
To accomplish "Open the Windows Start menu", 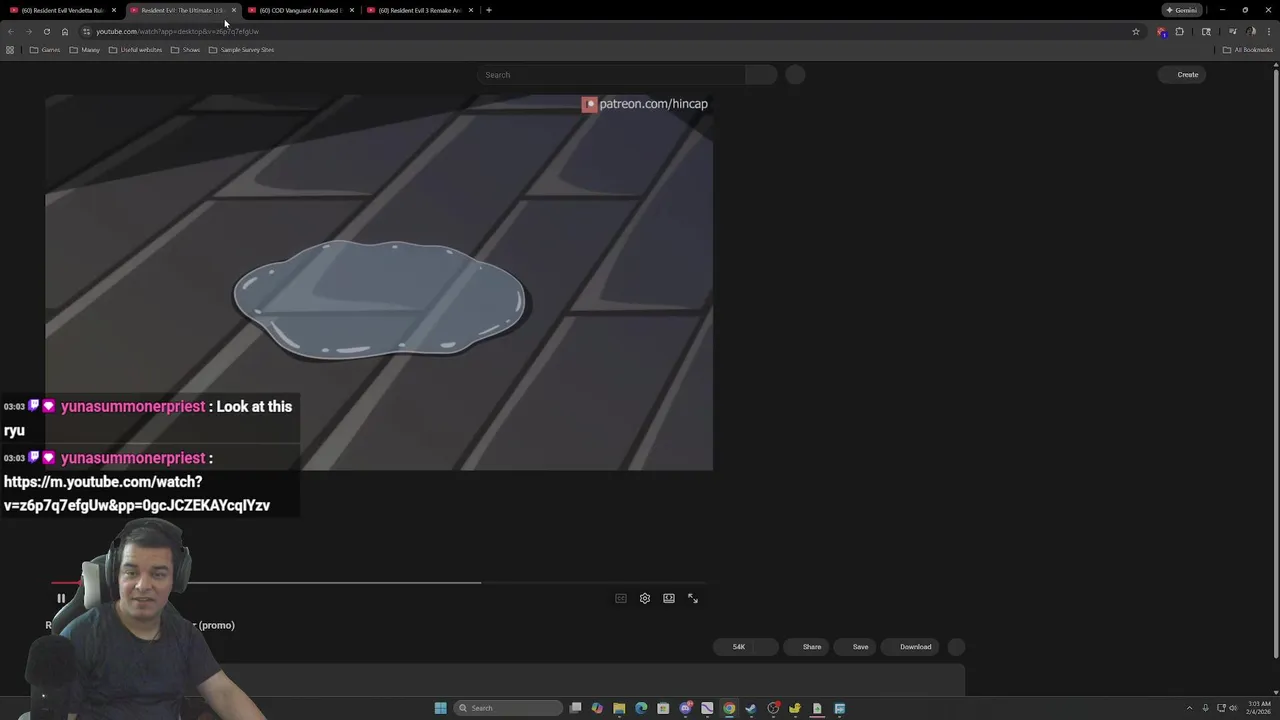I will pyautogui.click(x=440, y=708).
